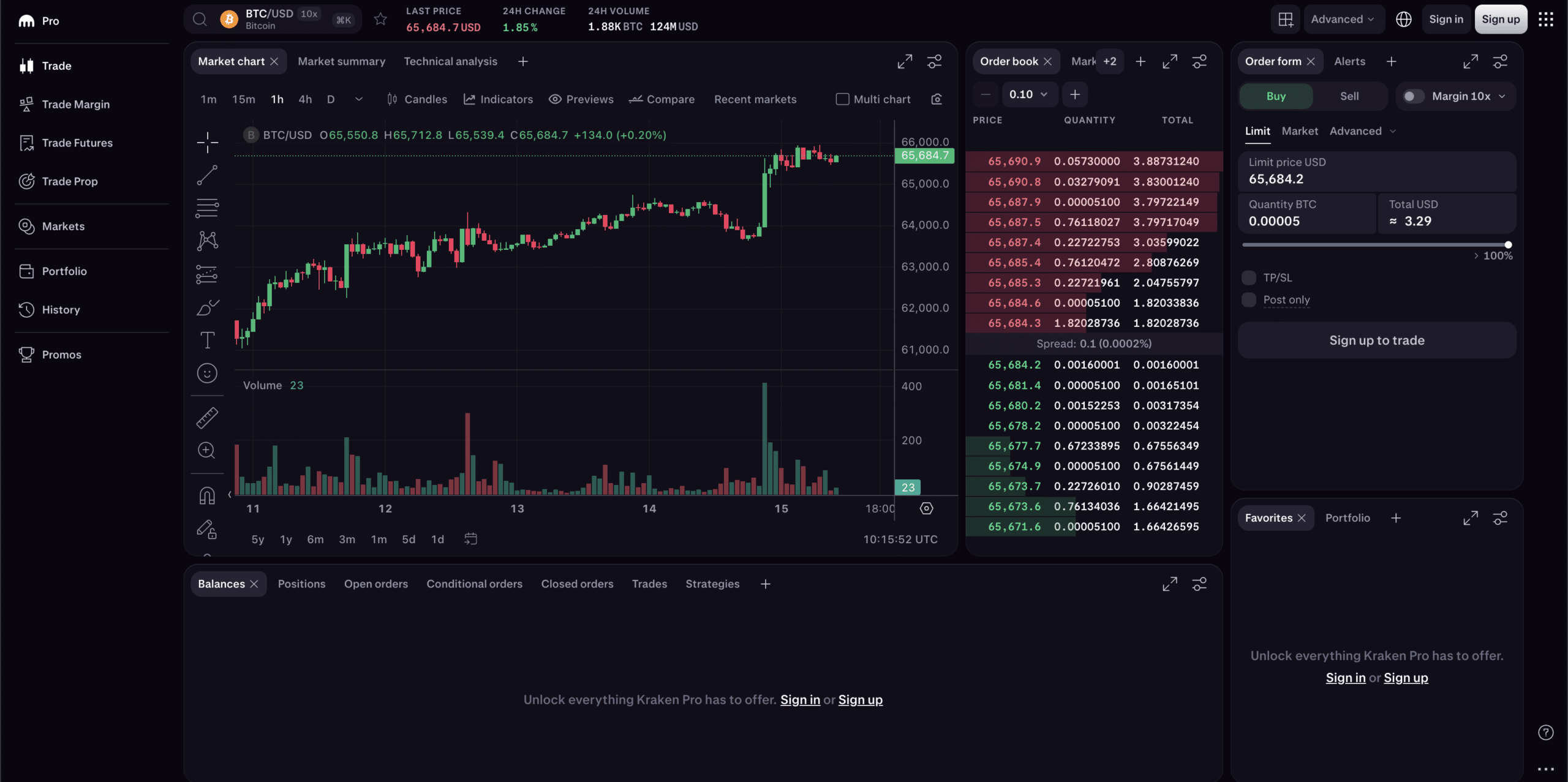Image resolution: width=1568 pixels, height=782 pixels.
Task: Open the help question mark icon
Action: pyautogui.click(x=1545, y=732)
